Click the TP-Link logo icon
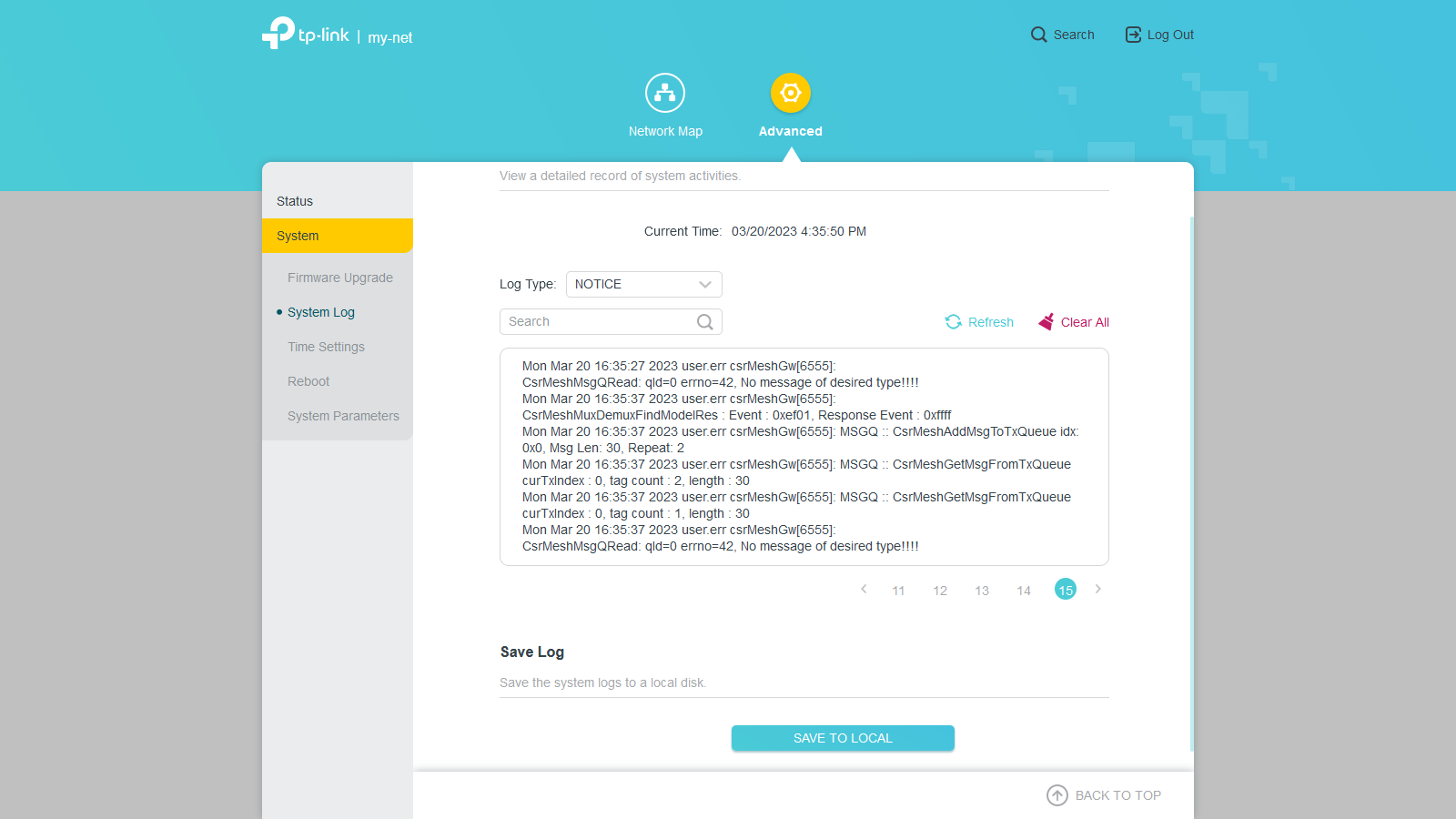This screenshot has width=1456, height=819. (x=278, y=33)
